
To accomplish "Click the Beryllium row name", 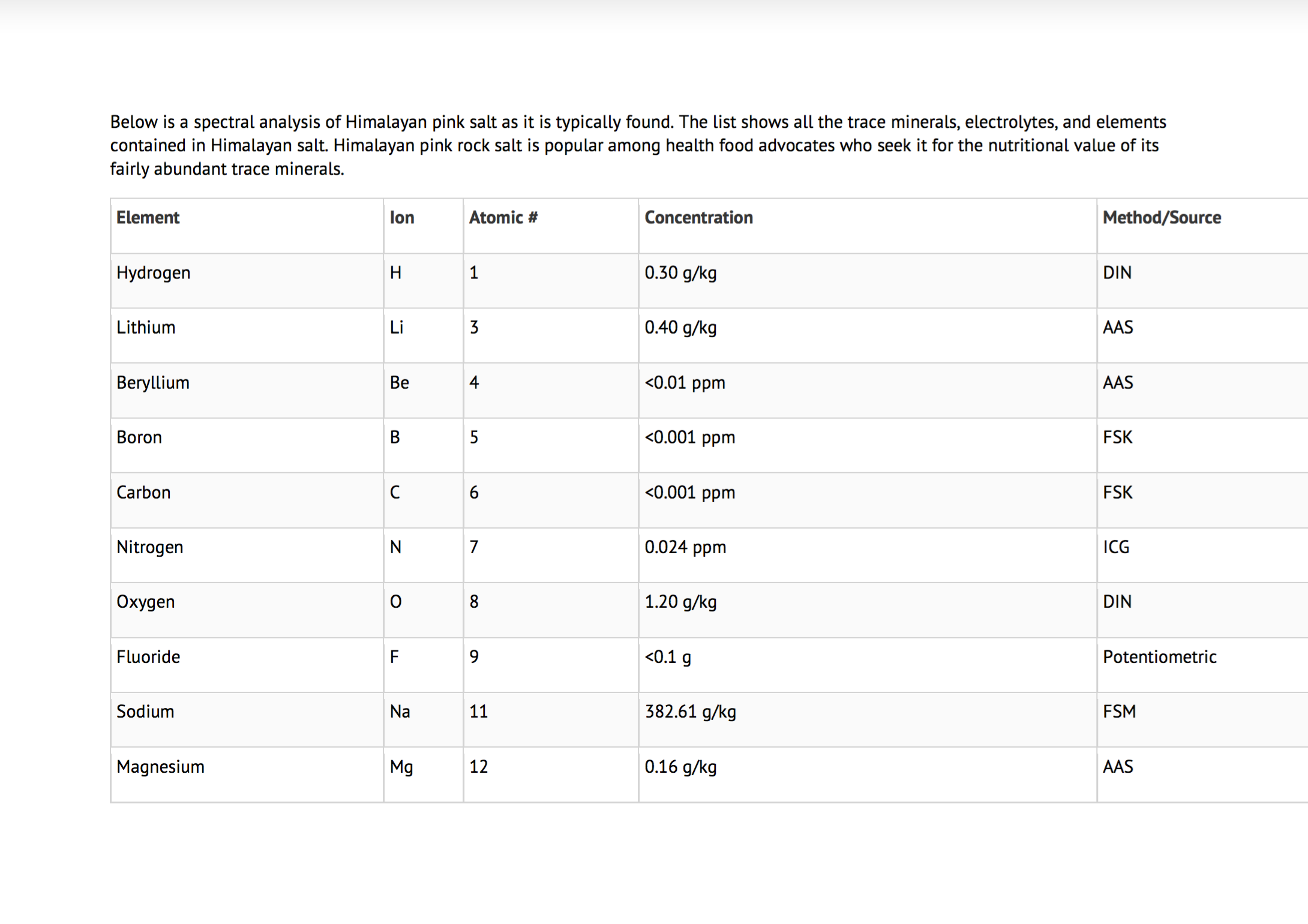I will click(x=153, y=383).
